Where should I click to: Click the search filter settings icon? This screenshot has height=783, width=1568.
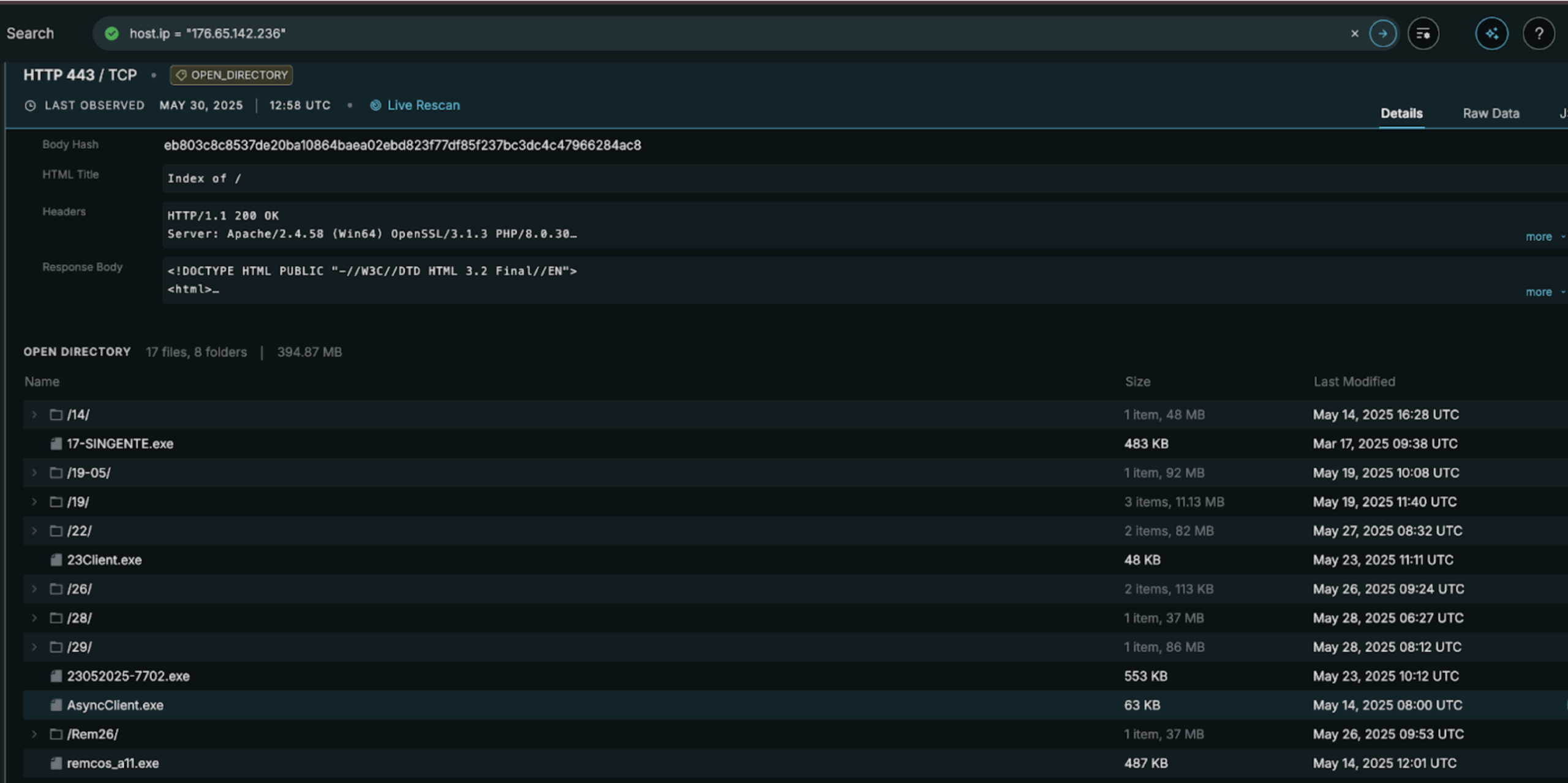1424,34
